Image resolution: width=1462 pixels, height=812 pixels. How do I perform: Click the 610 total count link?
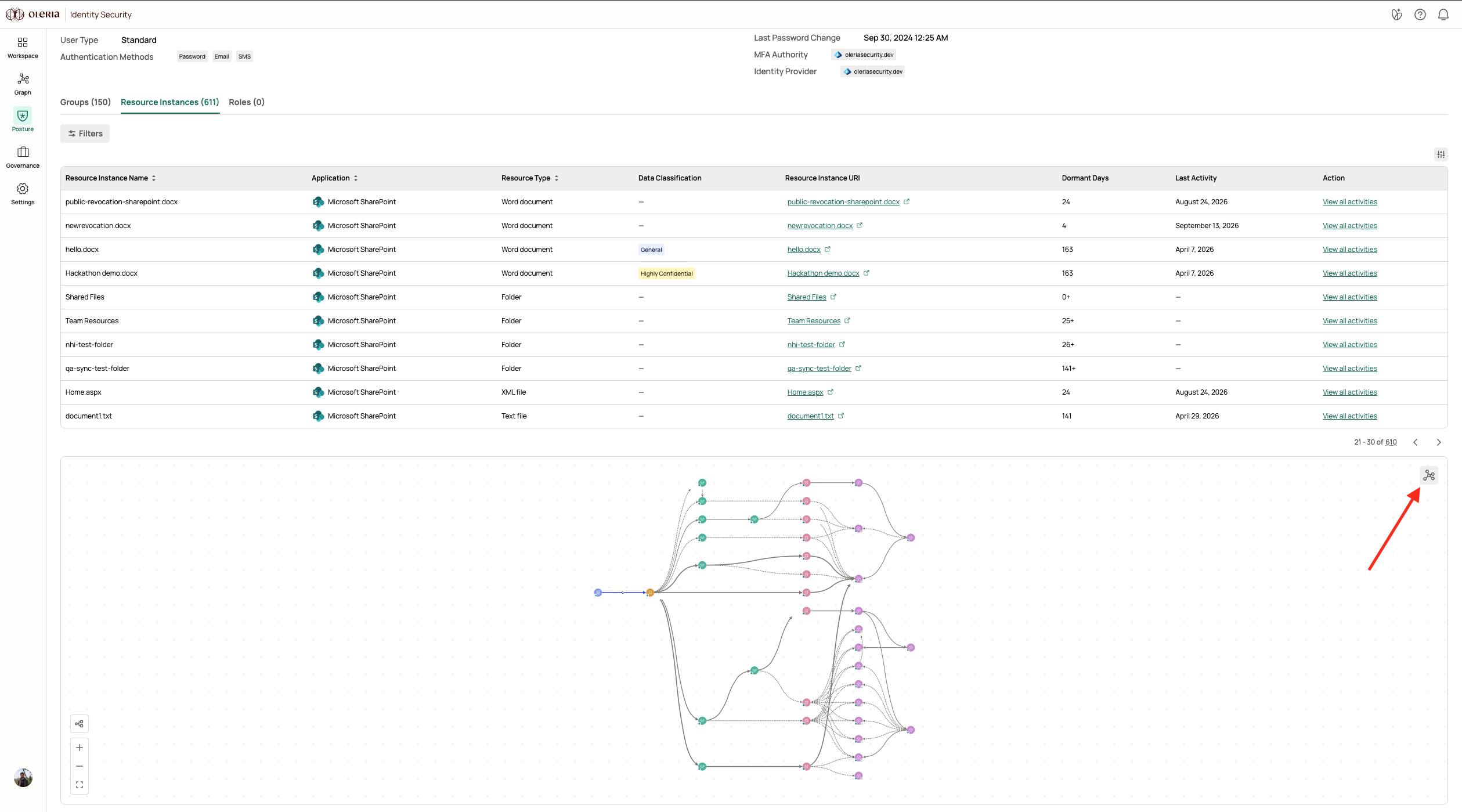point(1391,442)
